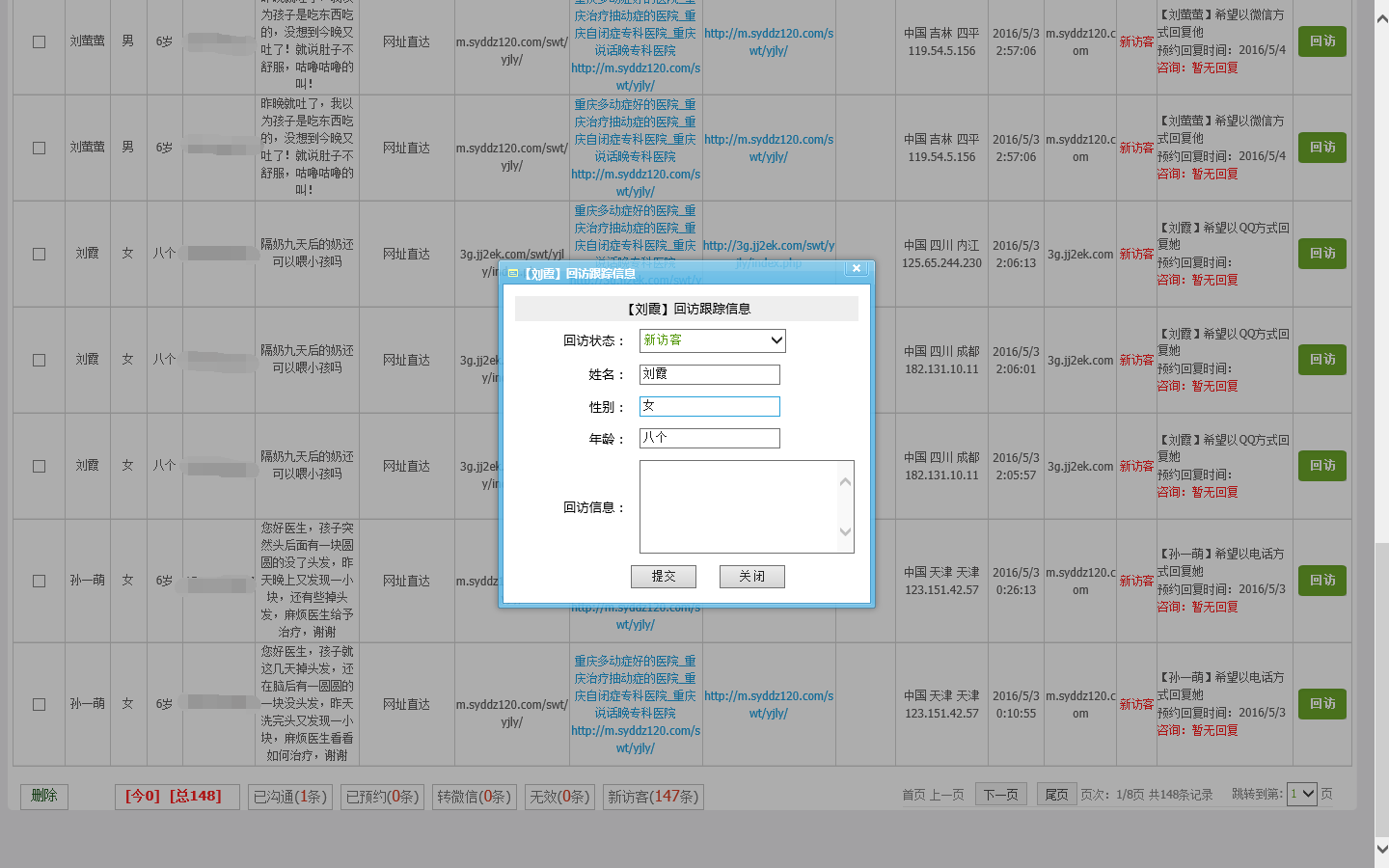Go to 下一页 page
This screenshot has height=868, width=1389.
1000,795
